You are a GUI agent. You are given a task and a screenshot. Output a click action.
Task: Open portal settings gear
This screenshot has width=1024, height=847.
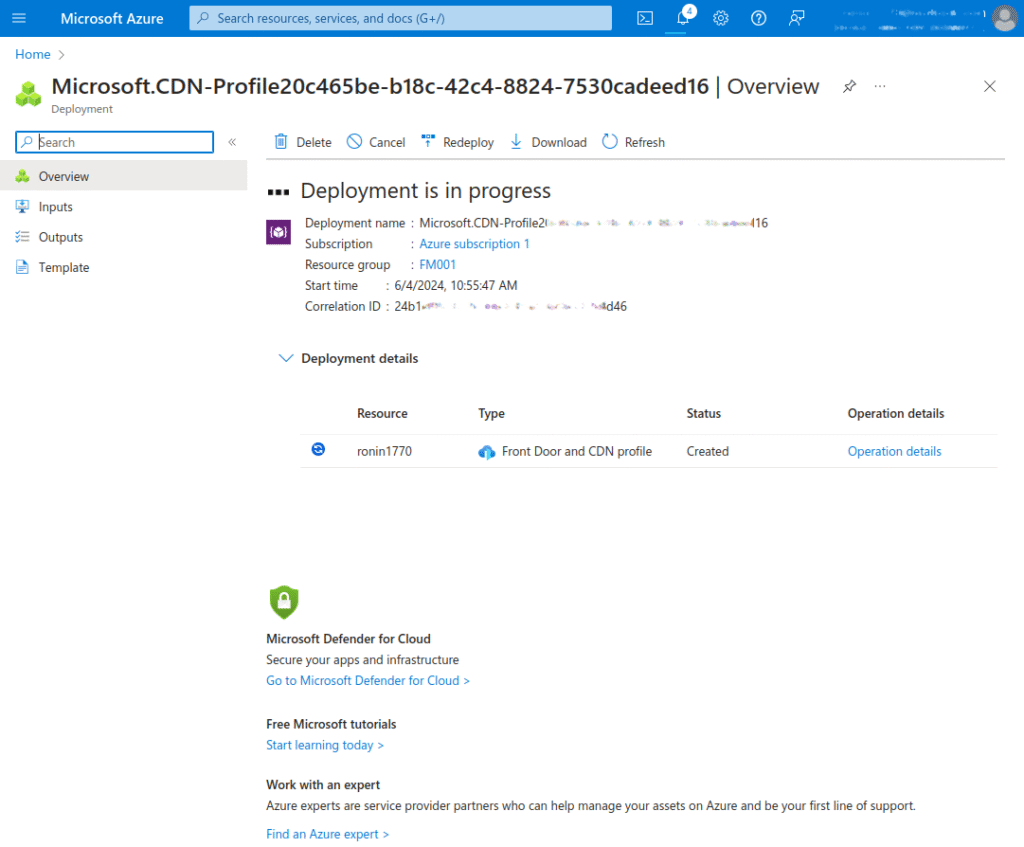tap(720, 18)
